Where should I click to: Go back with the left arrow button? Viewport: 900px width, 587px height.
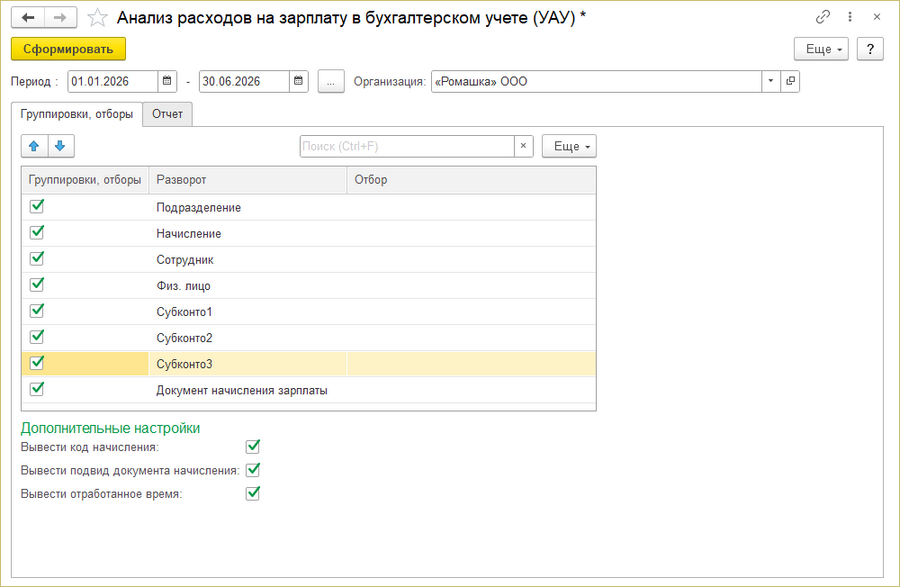pos(28,18)
